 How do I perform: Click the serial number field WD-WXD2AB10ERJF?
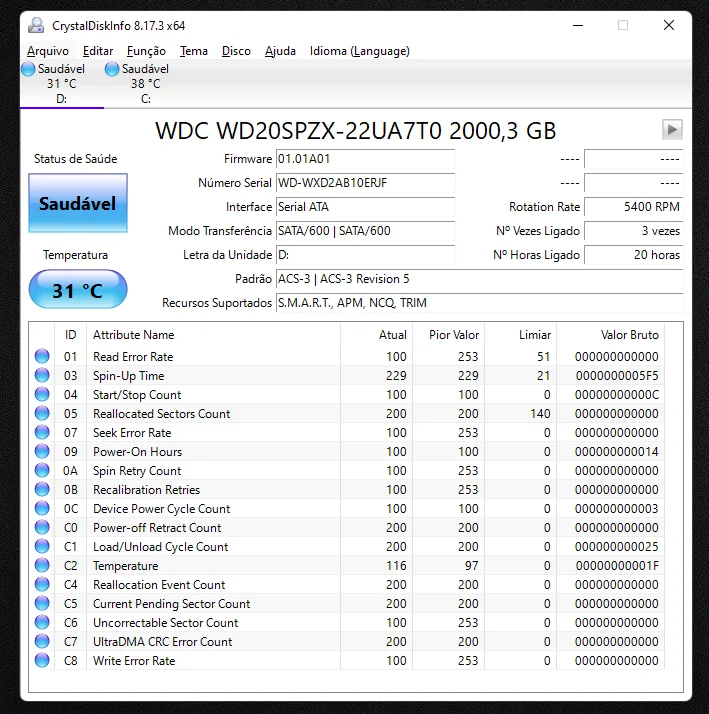coord(366,183)
